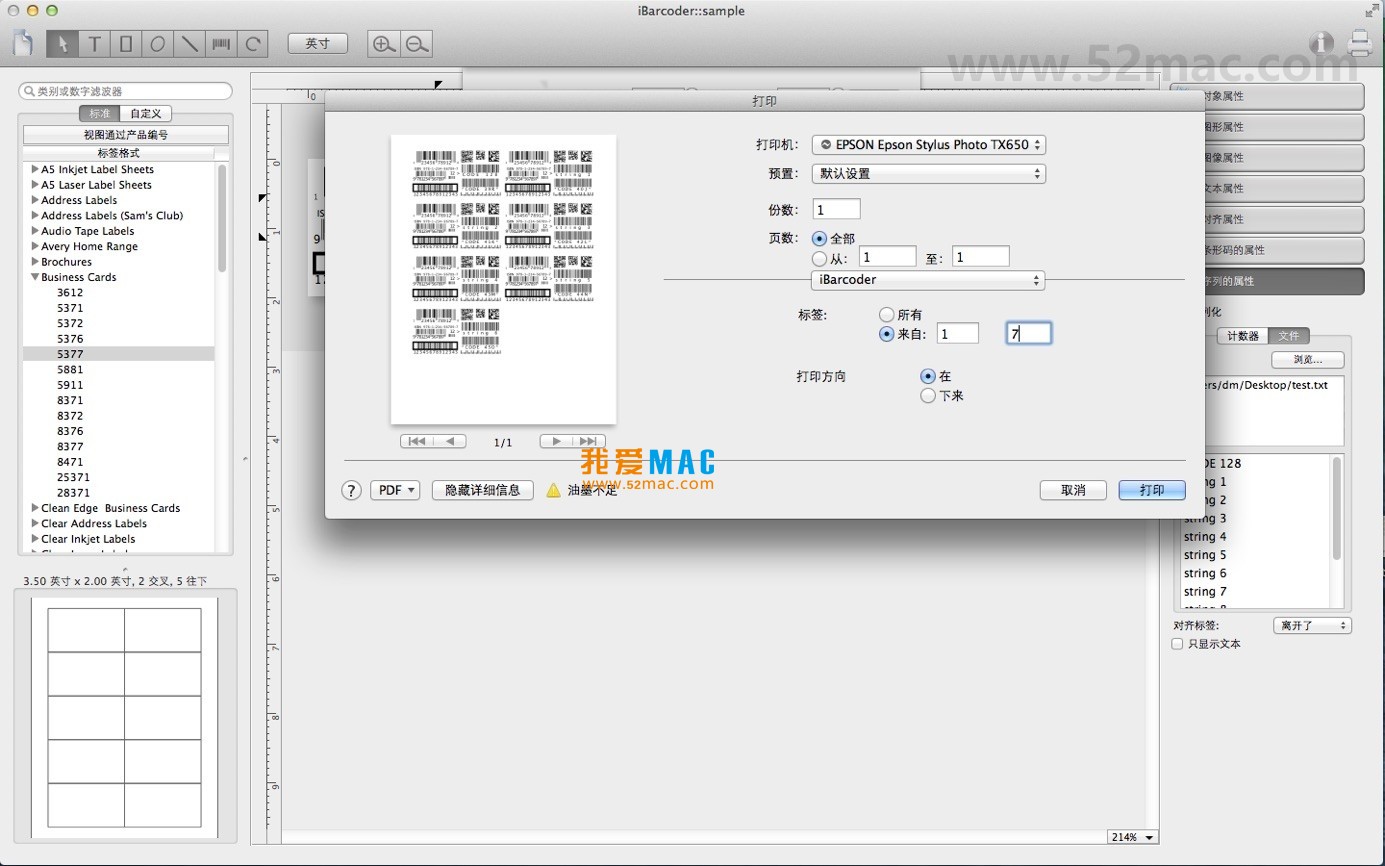The height and width of the screenshot is (866, 1385).
Task: Expand A5 Inkjet Label Sheets category
Action: (x=35, y=169)
